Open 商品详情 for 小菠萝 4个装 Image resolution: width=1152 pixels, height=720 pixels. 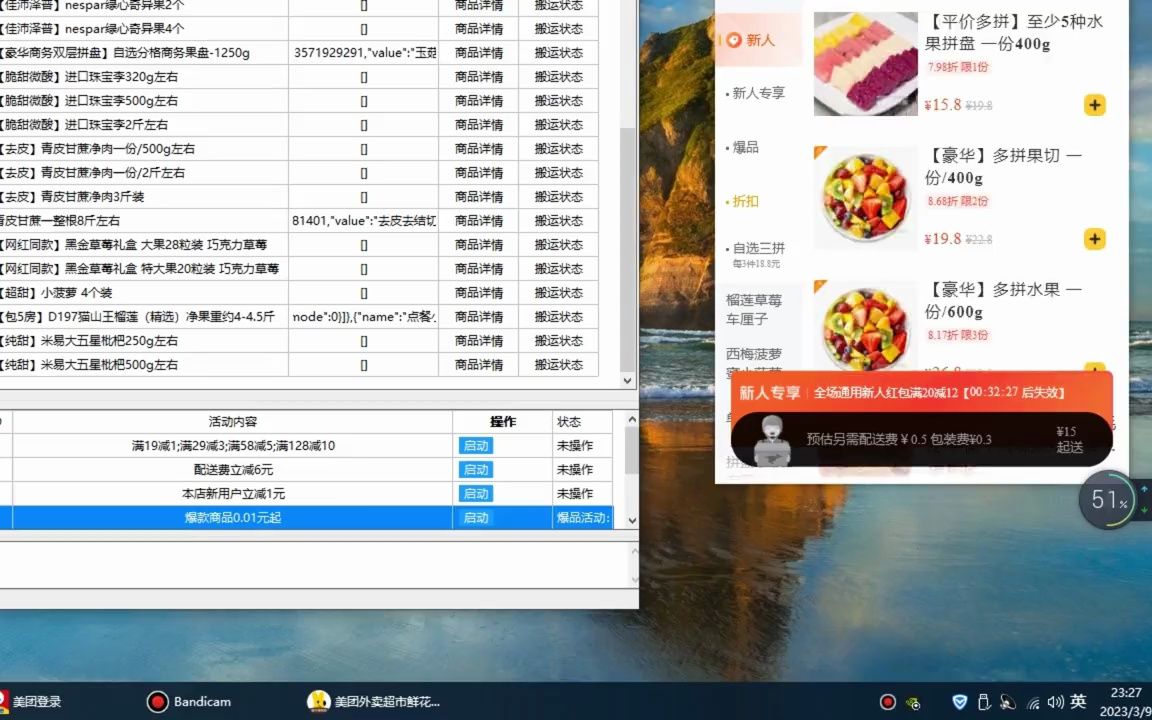[x=478, y=292]
